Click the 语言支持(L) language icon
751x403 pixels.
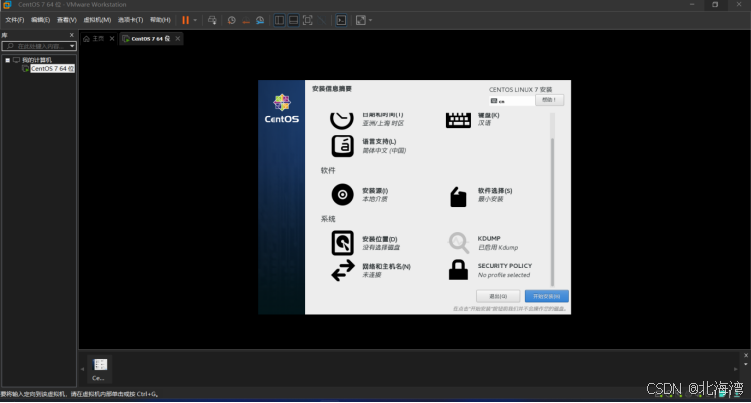[342, 146]
